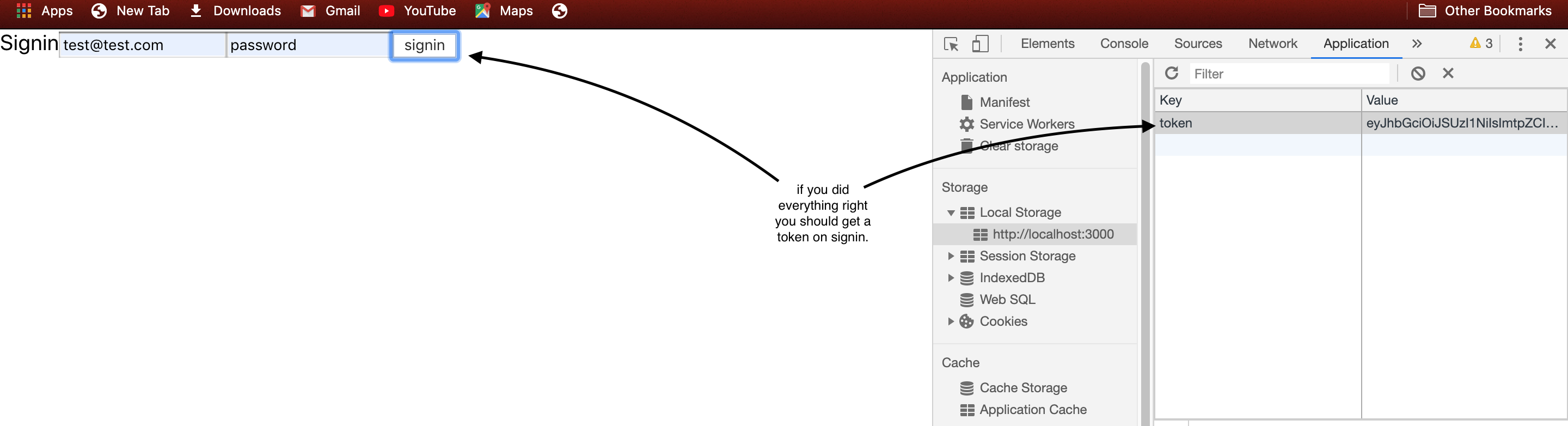Click the Application sidebar vertical scrollbar
Screen dimensions: 1568x426
point(1145,244)
